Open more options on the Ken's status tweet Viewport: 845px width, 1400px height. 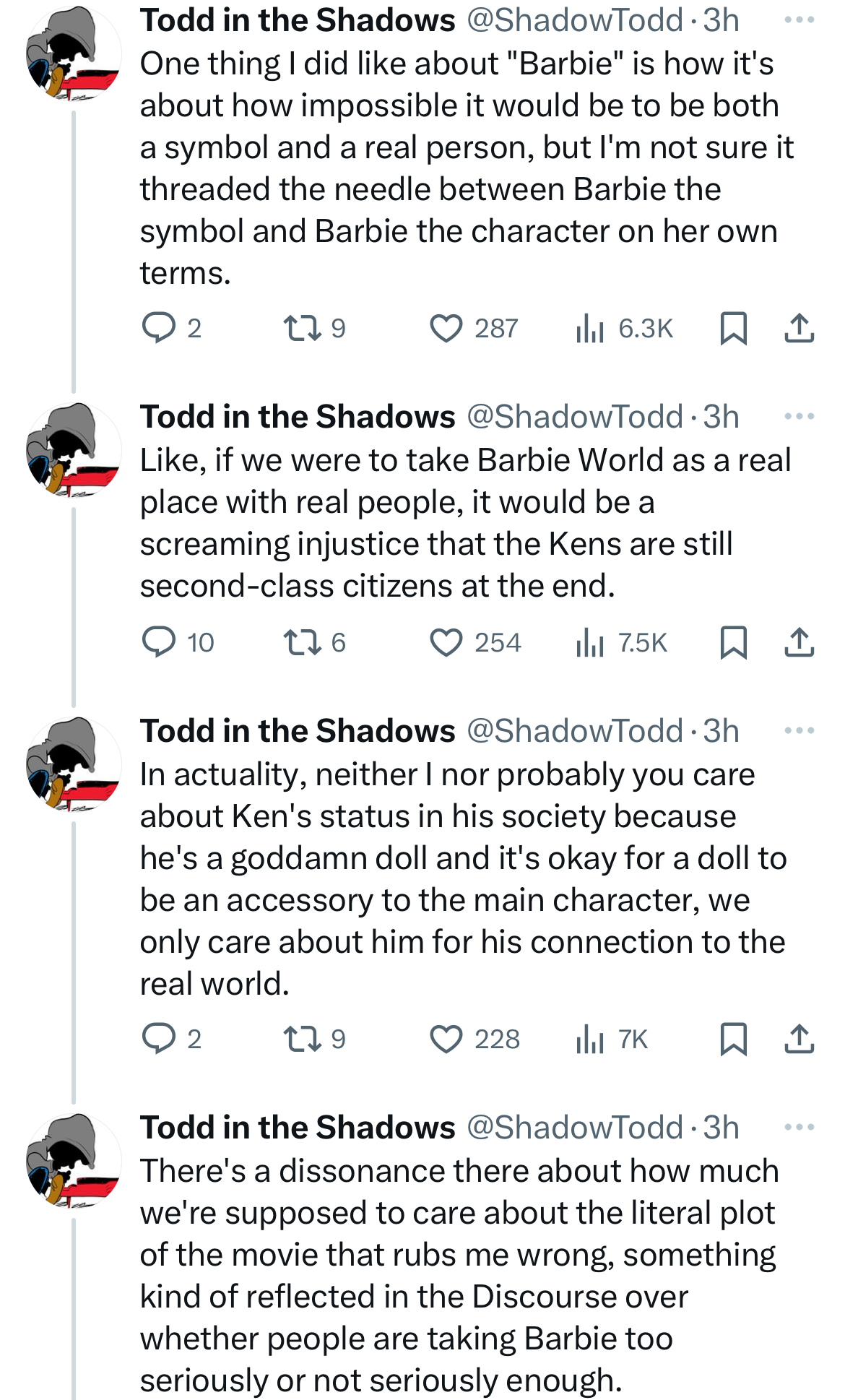[799, 731]
